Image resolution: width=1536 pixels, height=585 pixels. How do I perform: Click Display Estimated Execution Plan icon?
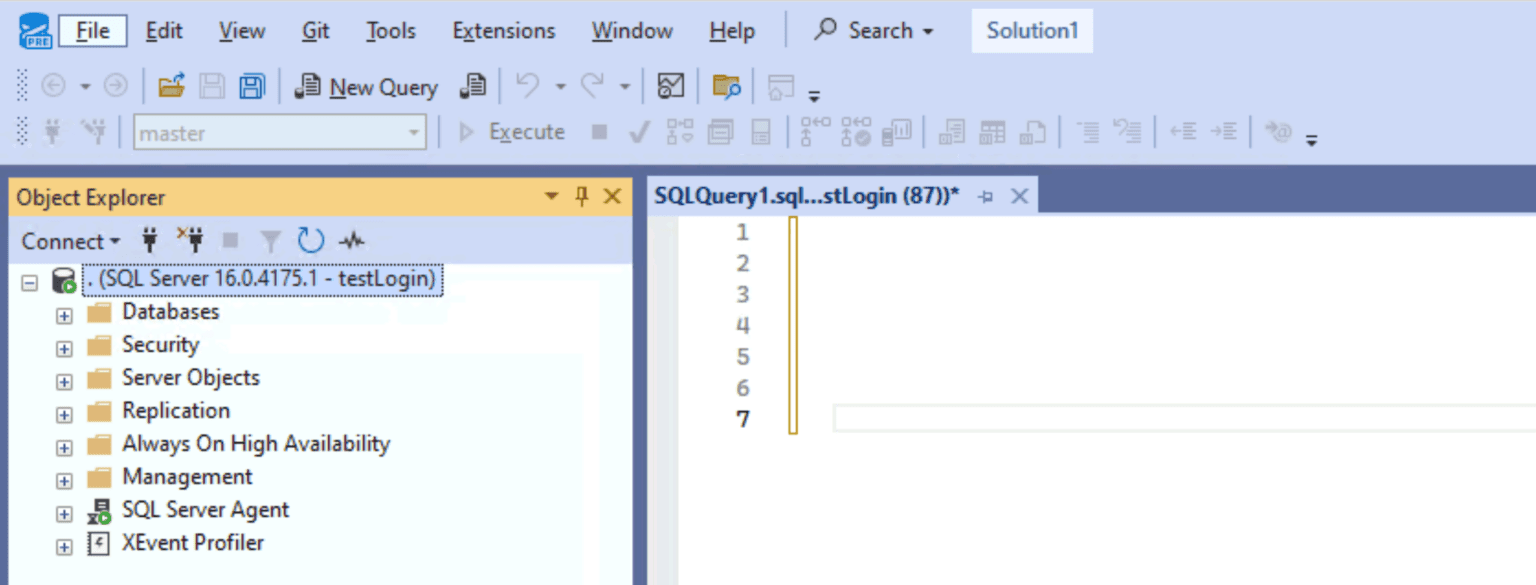pos(680,131)
